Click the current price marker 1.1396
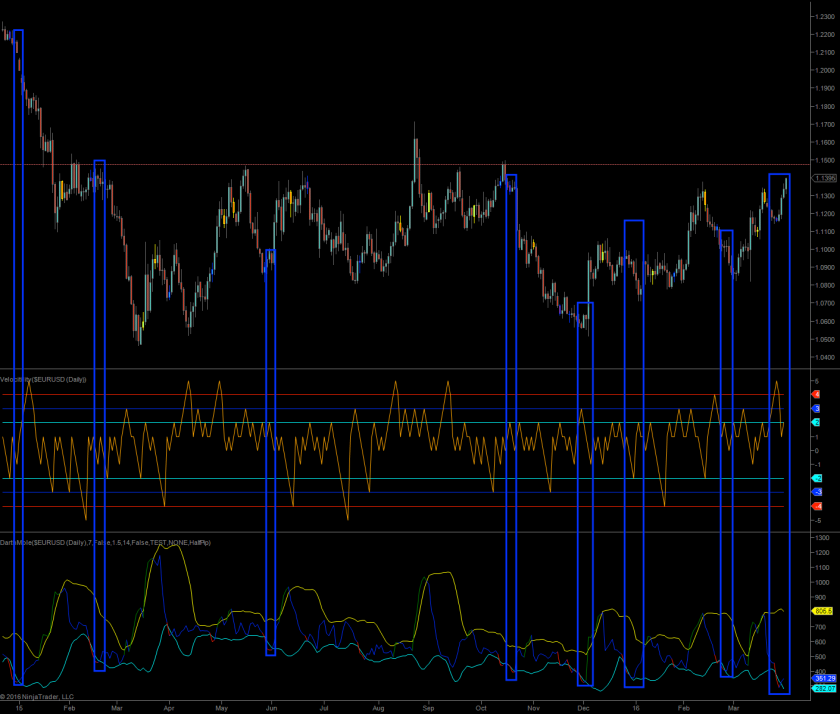Image resolution: width=840 pixels, height=714 pixels. [825, 178]
